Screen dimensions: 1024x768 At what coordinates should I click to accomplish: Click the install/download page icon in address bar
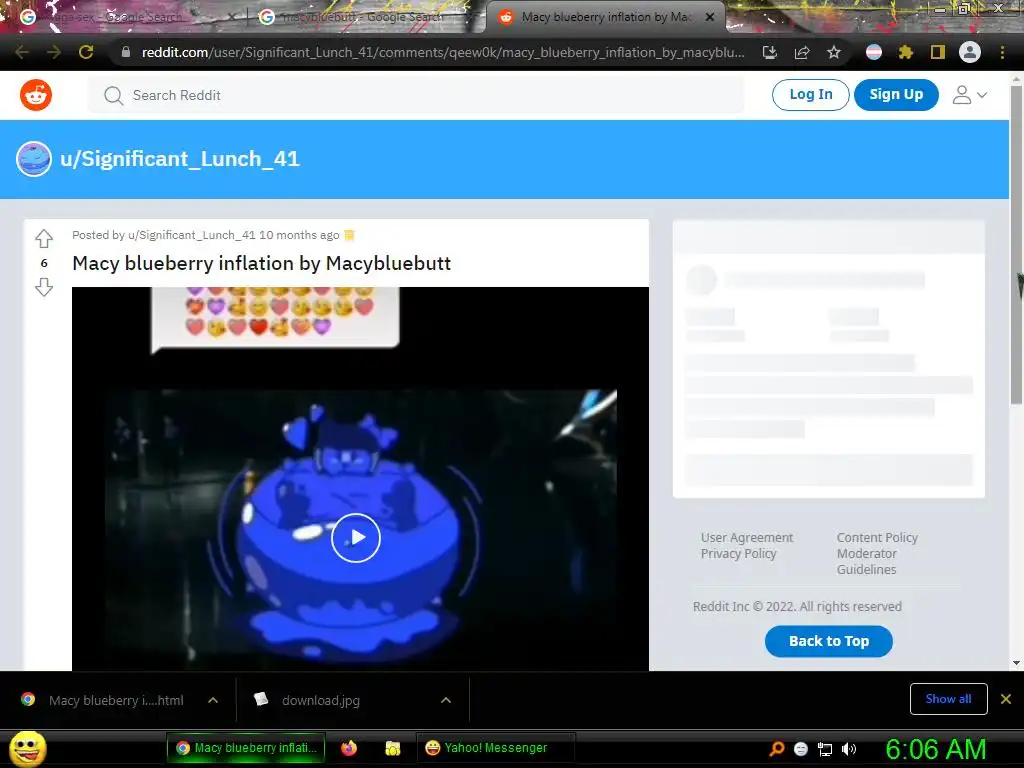[x=770, y=52]
